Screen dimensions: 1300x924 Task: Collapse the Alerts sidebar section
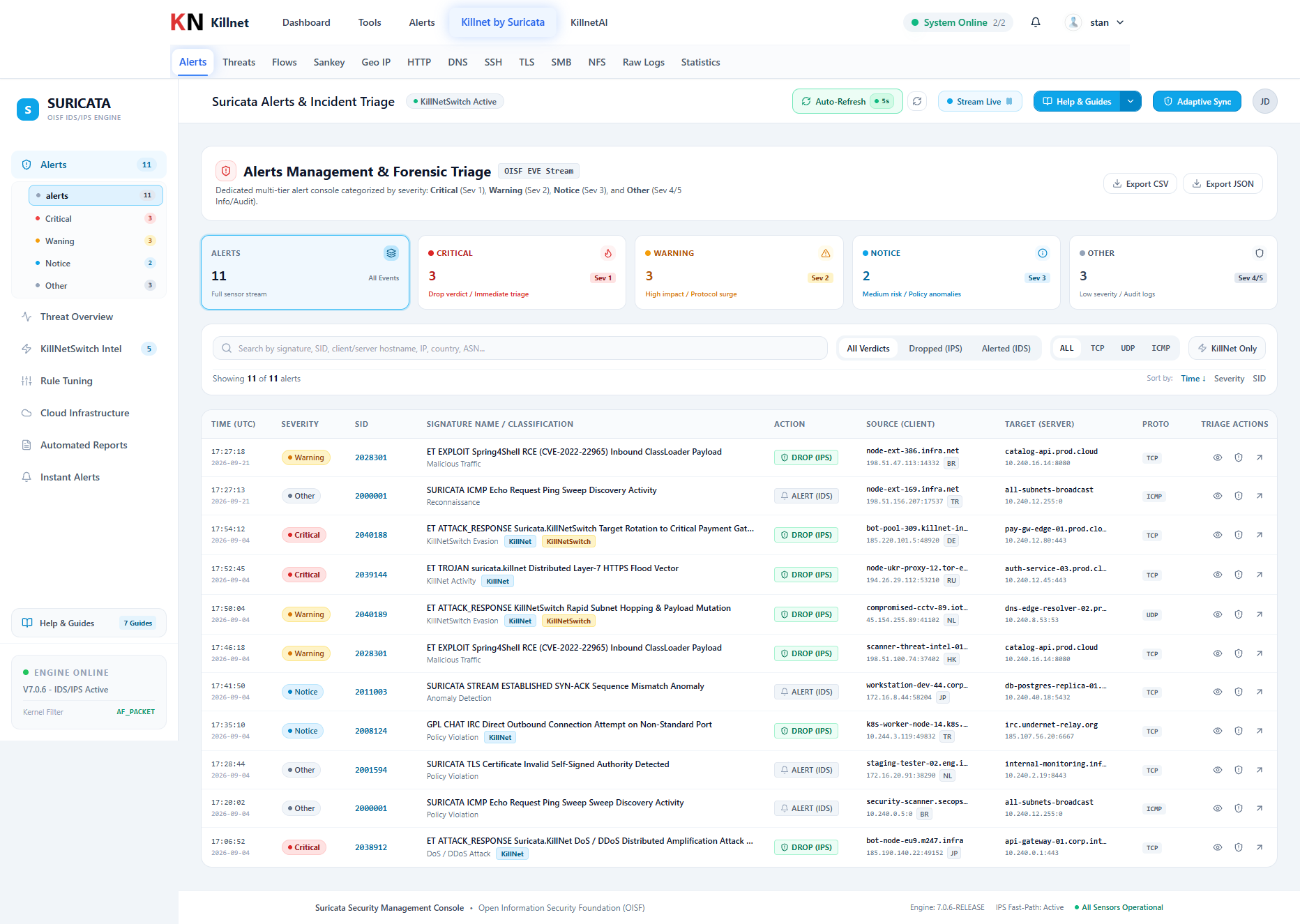(89, 165)
